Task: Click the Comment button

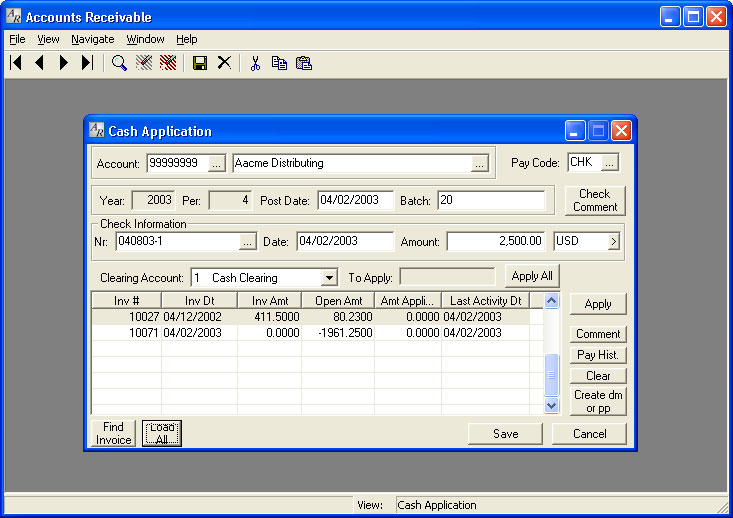Action: click(x=598, y=334)
